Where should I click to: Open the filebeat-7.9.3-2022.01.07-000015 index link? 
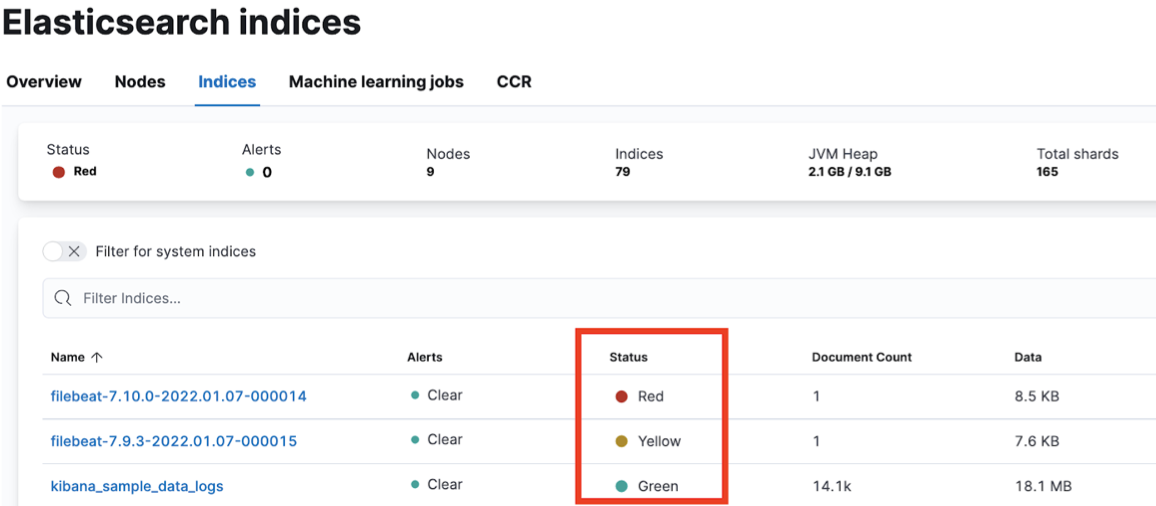[x=173, y=441]
